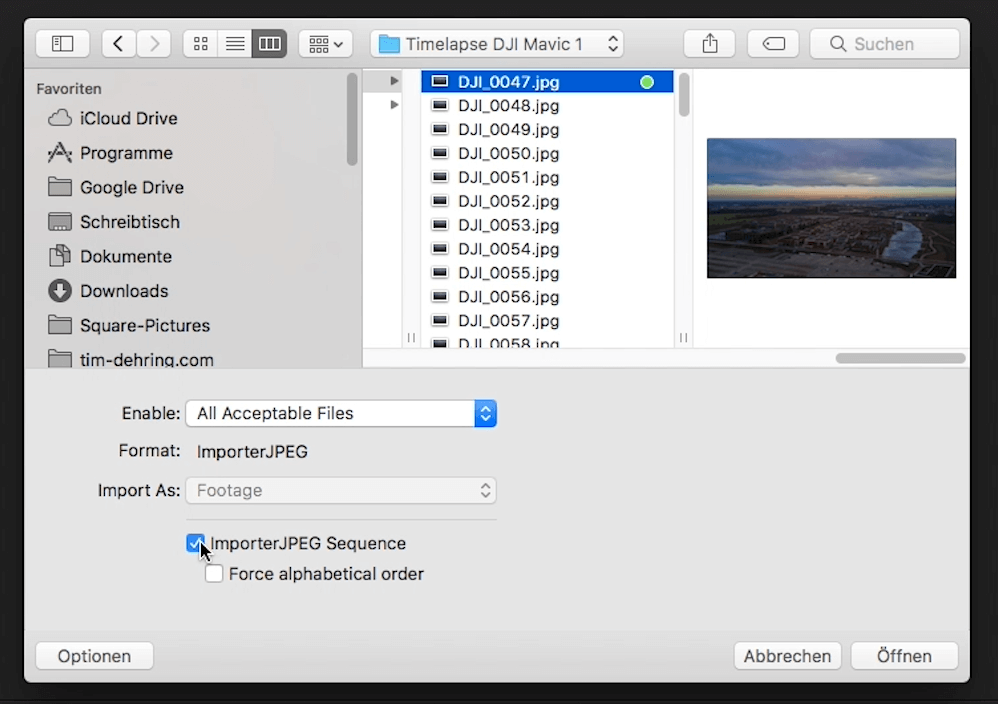Viewport: 998px width, 704px height.
Task: Click the sidebar vertical scrollbar
Action: (352, 119)
